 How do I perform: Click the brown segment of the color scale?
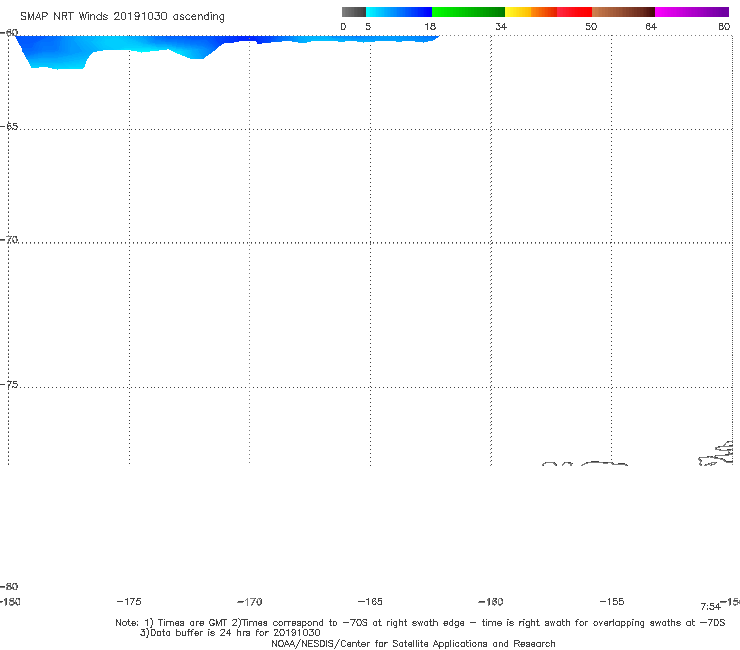(623, 12)
